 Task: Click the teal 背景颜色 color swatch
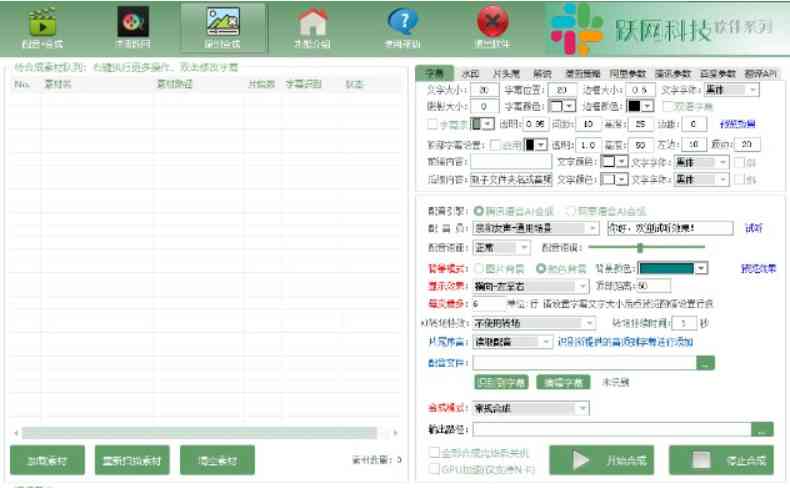pos(666,268)
